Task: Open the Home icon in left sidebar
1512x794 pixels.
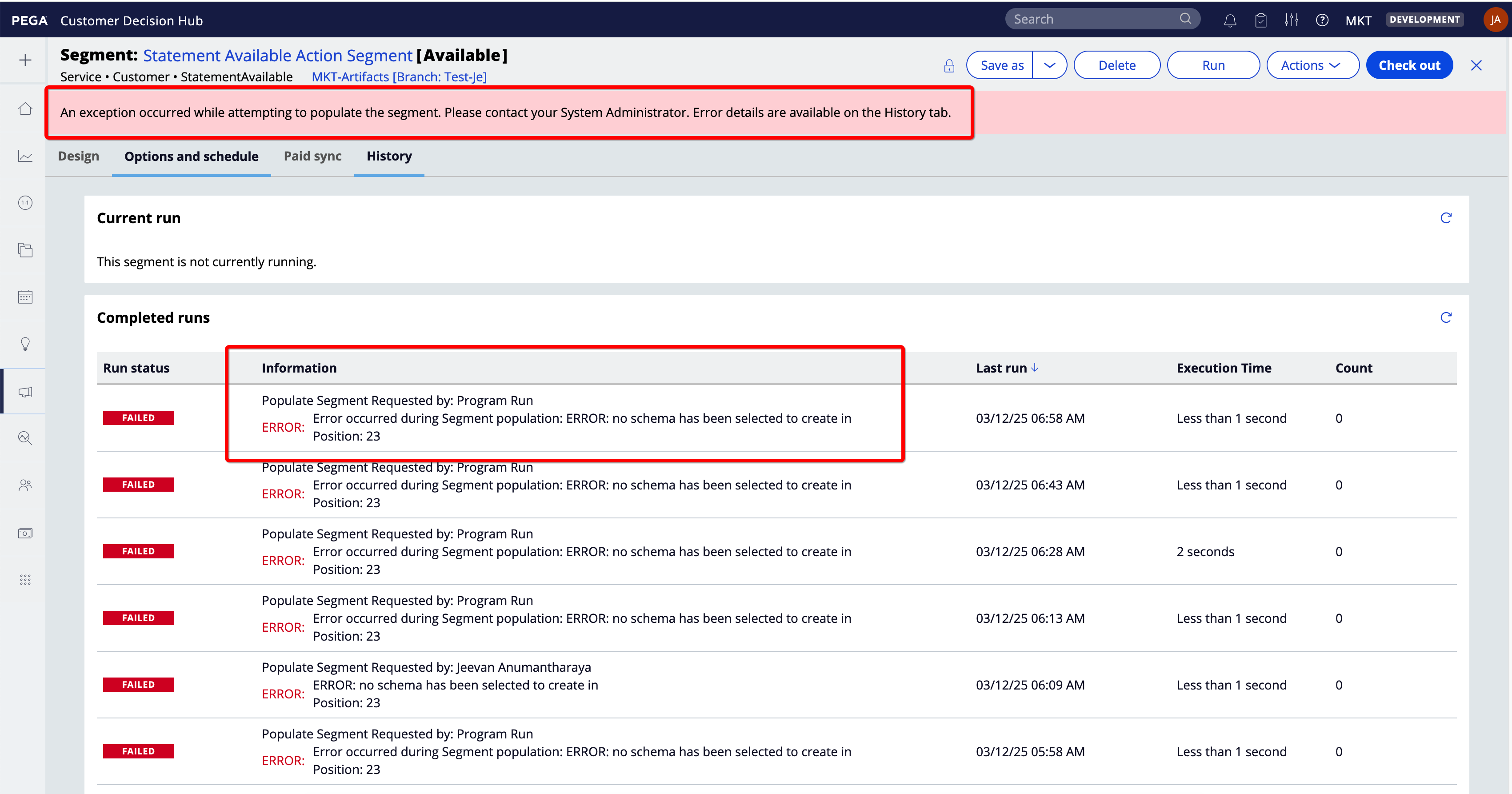Action: [x=25, y=108]
